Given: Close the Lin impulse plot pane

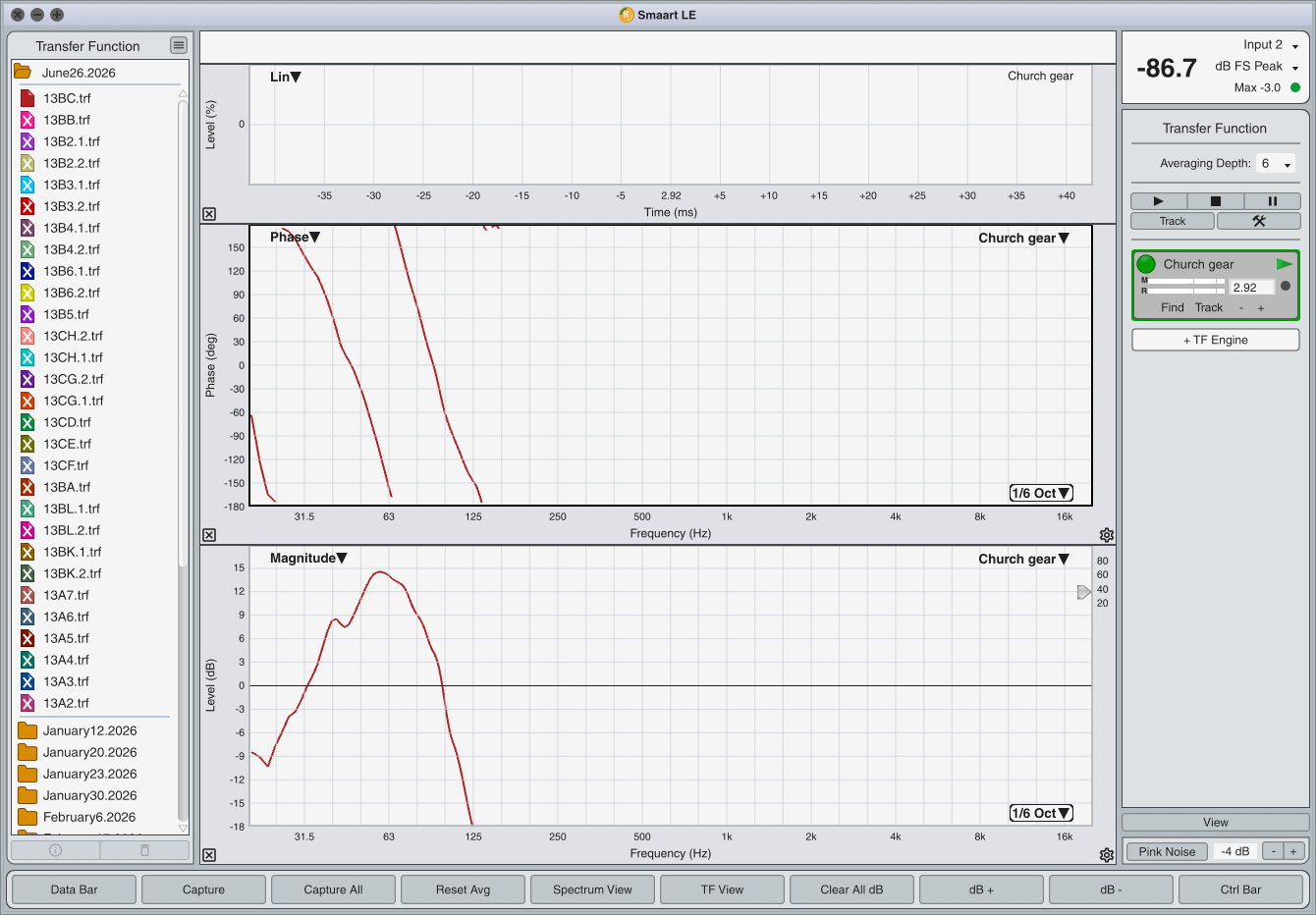Looking at the screenshot, I should pos(209,214).
